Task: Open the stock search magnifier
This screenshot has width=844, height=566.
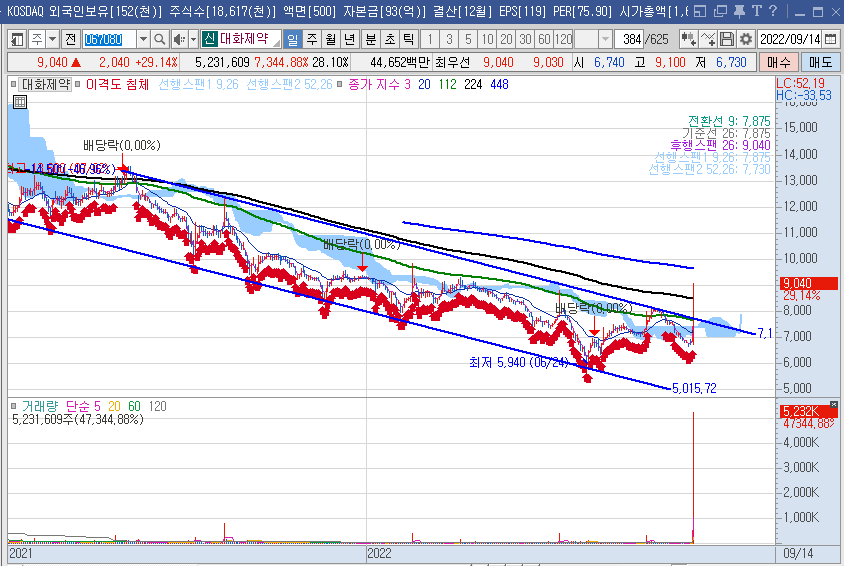Action: pyautogui.click(x=159, y=39)
